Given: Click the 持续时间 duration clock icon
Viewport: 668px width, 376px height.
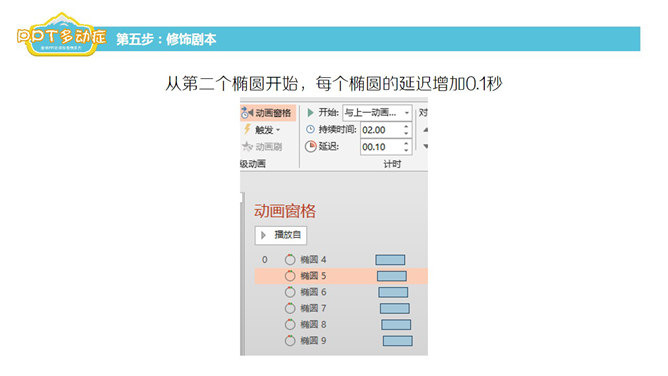Looking at the screenshot, I should pyautogui.click(x=311, y=129).
